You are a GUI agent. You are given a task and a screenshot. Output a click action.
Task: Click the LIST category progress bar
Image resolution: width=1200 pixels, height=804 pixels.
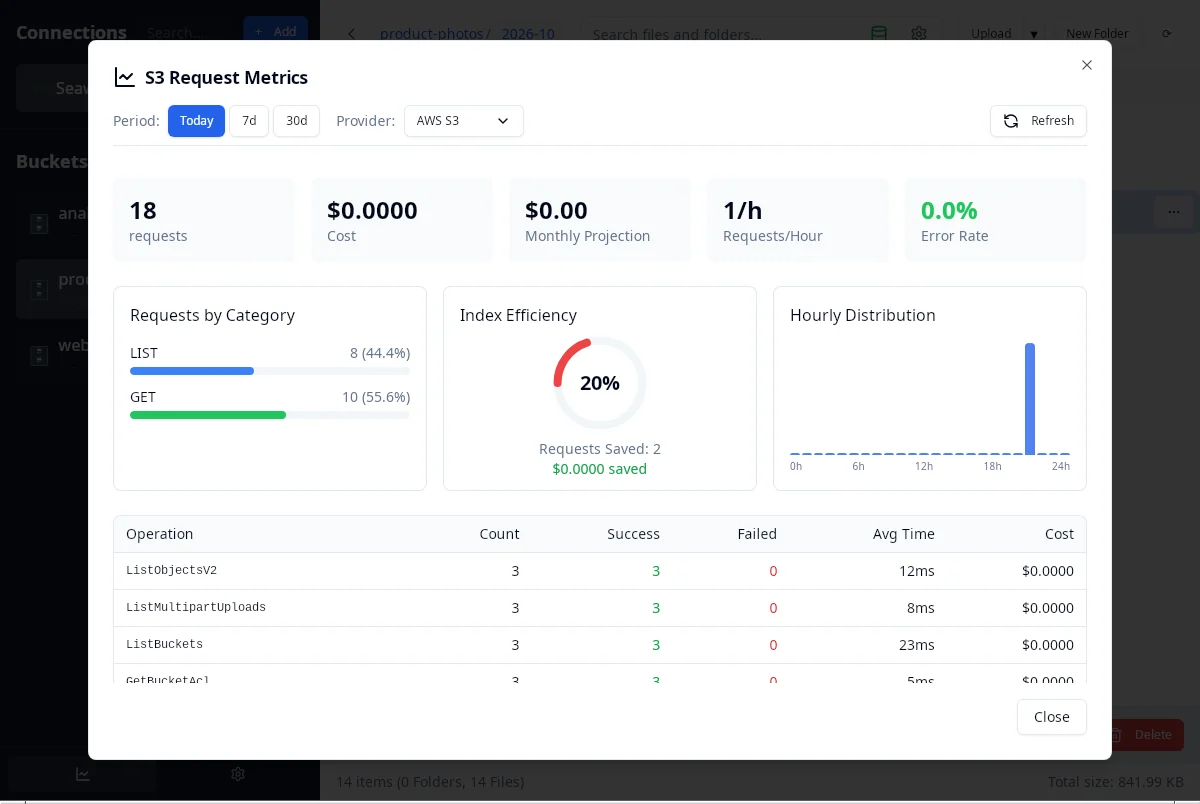[x=270, y=371]
